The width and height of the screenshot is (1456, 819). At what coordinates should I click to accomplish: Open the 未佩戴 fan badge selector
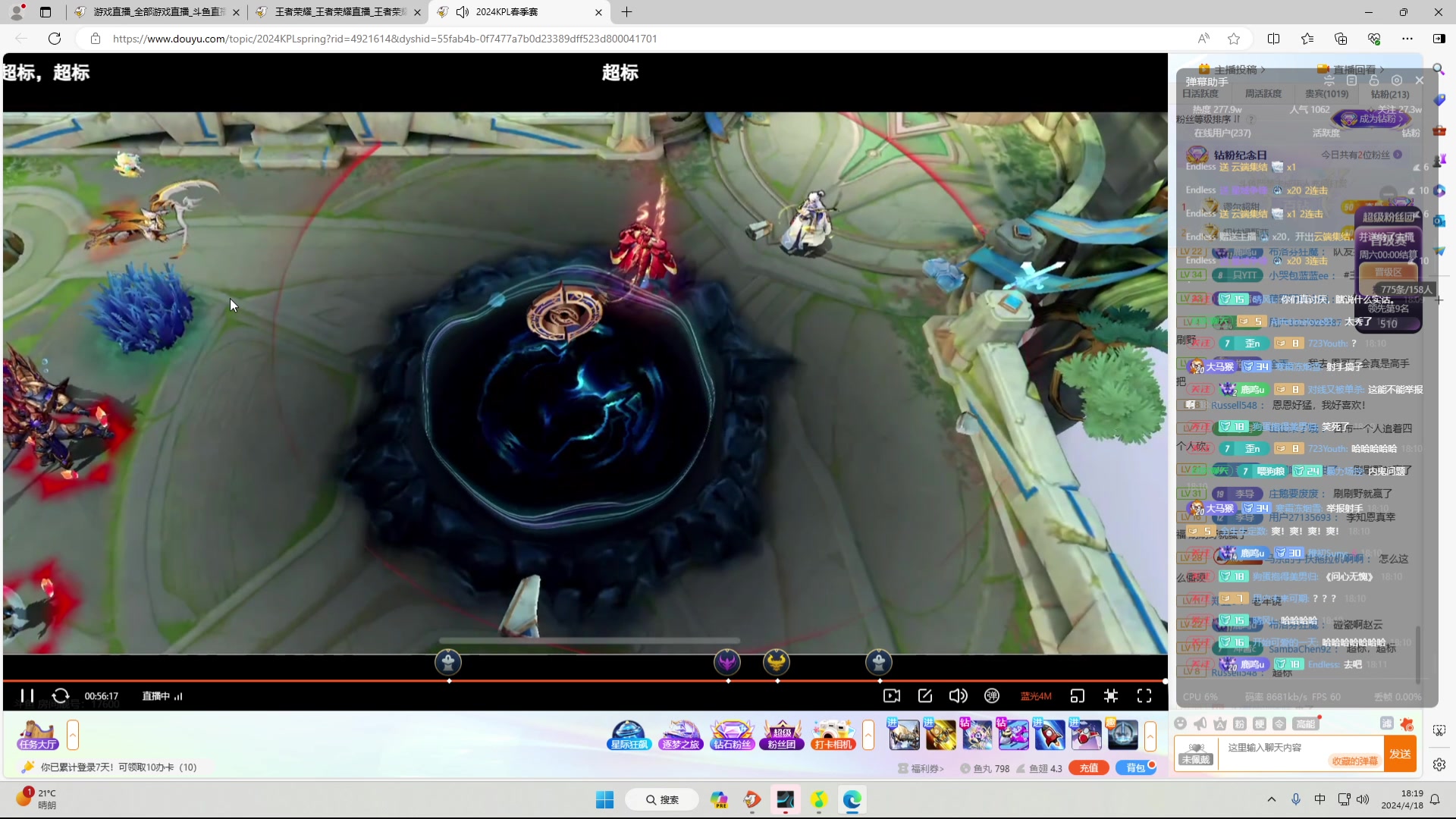tap(1196, 754)
